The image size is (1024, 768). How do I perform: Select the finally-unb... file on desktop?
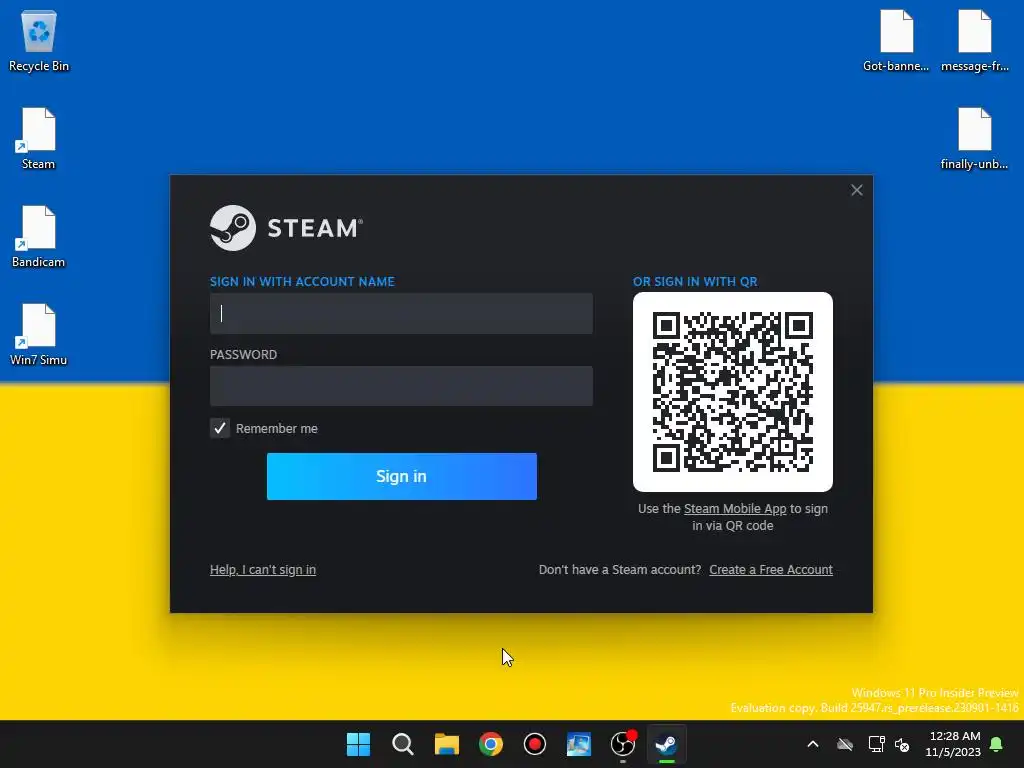pyautogui.click(x=974, y=138)
